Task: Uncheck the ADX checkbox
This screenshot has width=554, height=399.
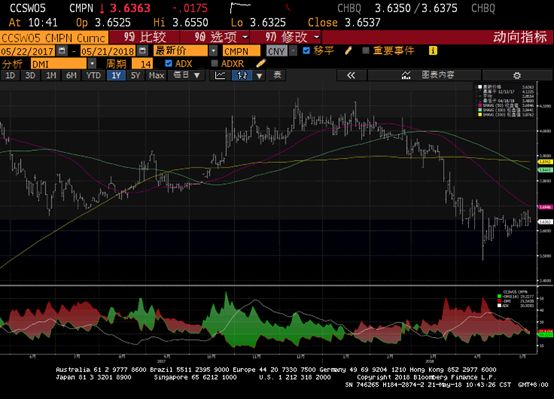Action: [169, 63]
